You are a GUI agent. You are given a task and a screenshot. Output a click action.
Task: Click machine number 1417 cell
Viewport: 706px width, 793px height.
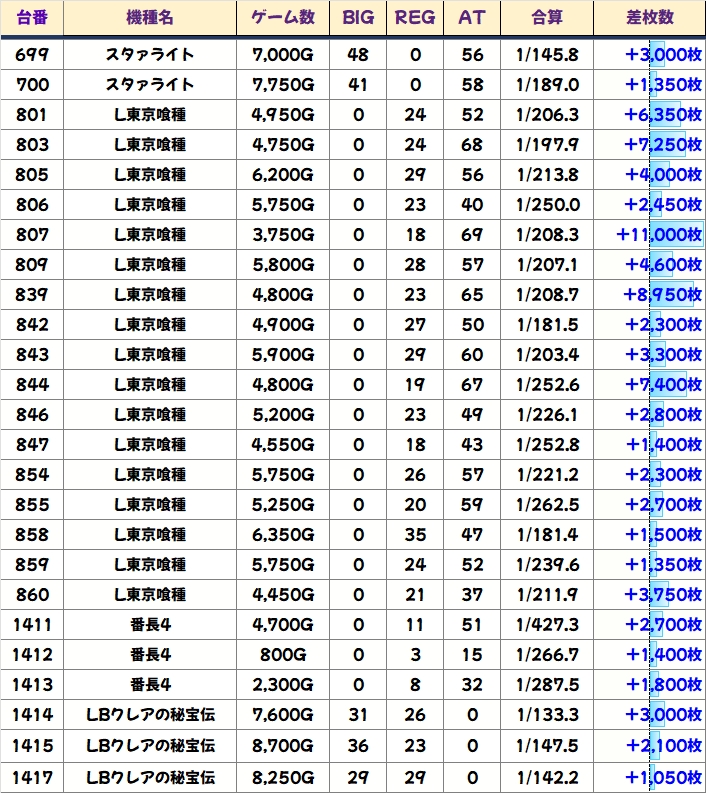pos(32,777)
